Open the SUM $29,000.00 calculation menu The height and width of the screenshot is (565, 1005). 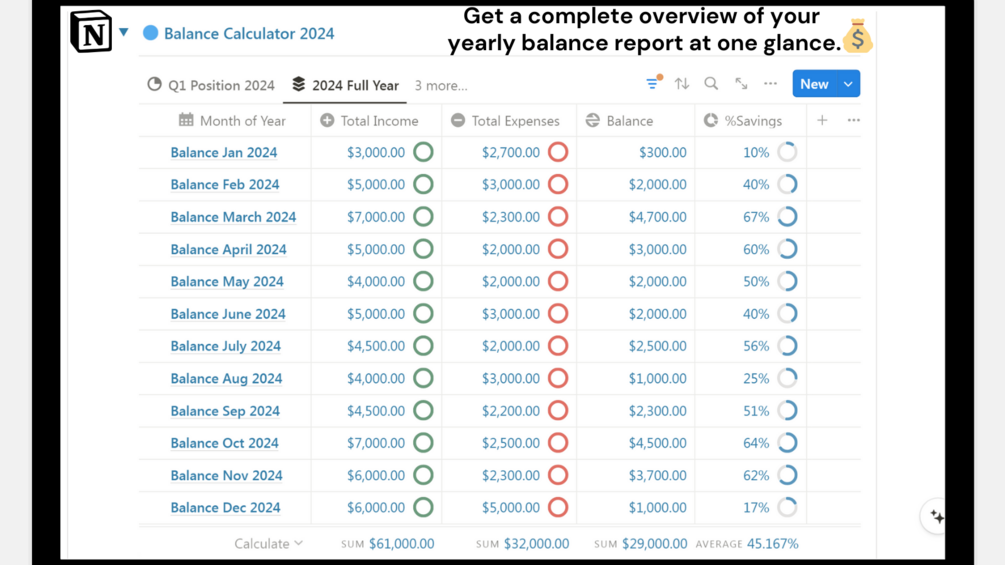(x=640, y=544)
